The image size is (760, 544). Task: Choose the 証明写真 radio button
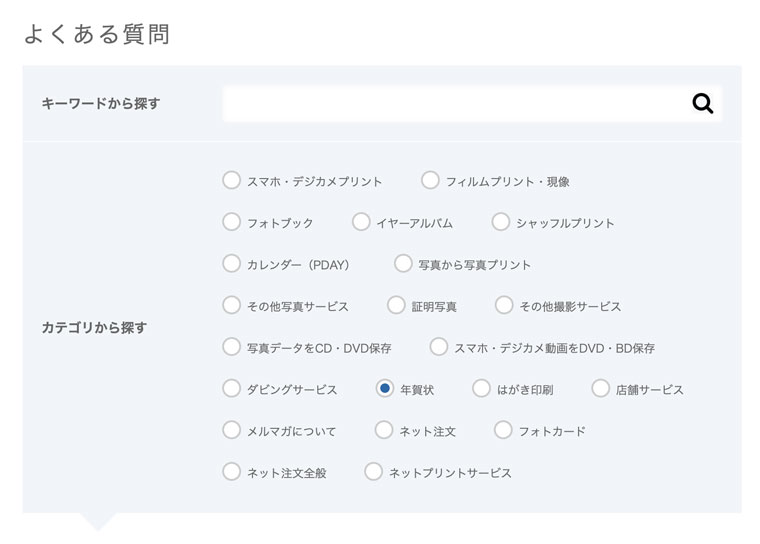396,305
